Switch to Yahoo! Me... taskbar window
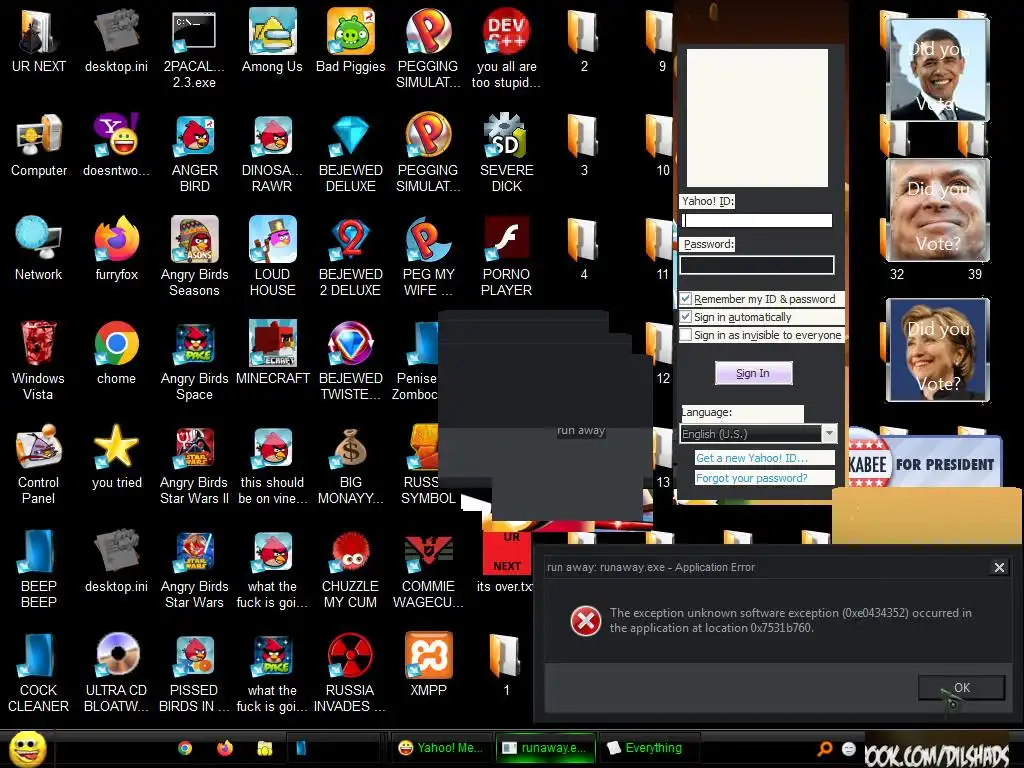1024x768 pixels. click(x=441, y=748)
